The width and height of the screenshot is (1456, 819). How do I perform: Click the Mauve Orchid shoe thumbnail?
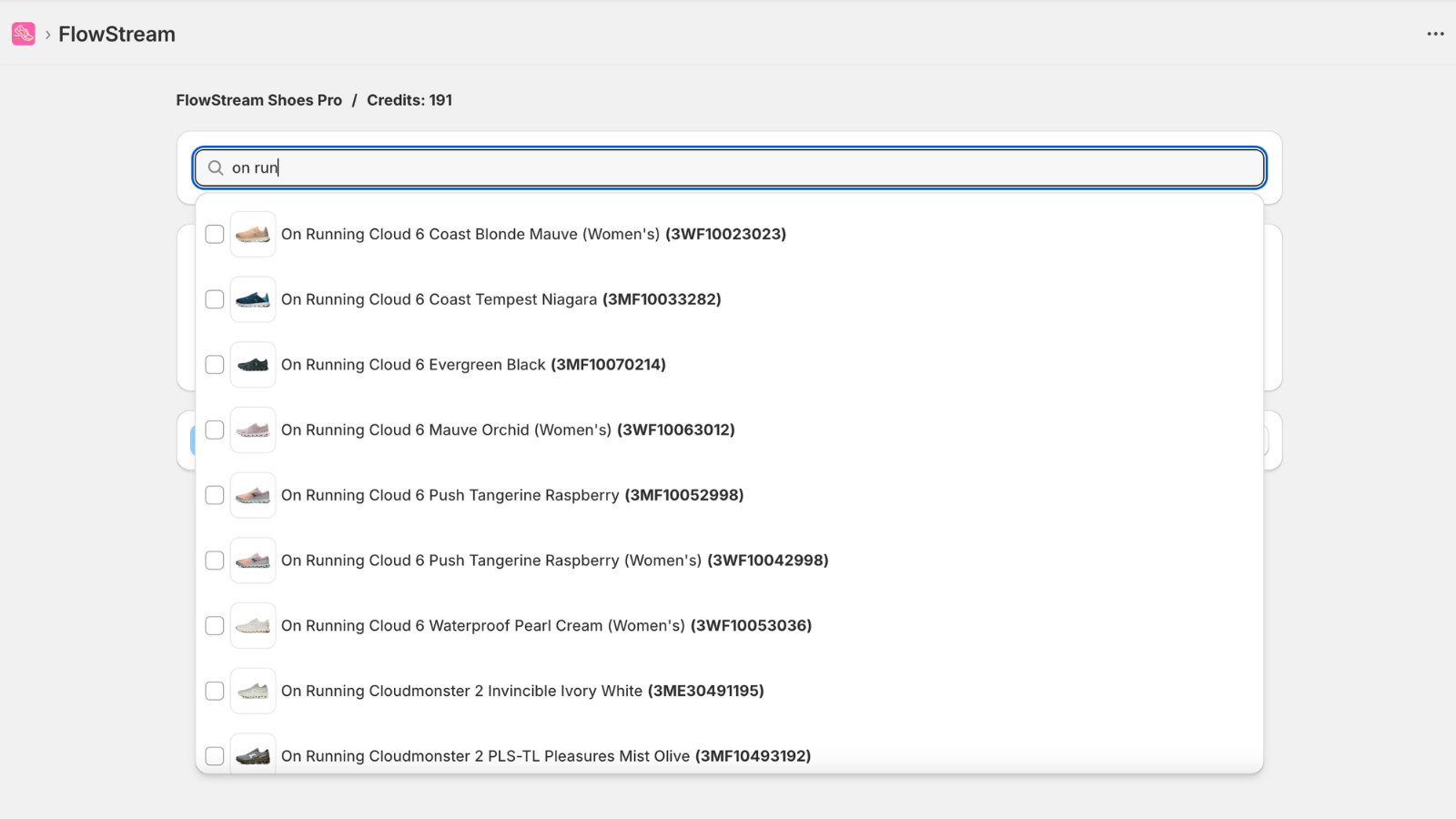[253, 430]
